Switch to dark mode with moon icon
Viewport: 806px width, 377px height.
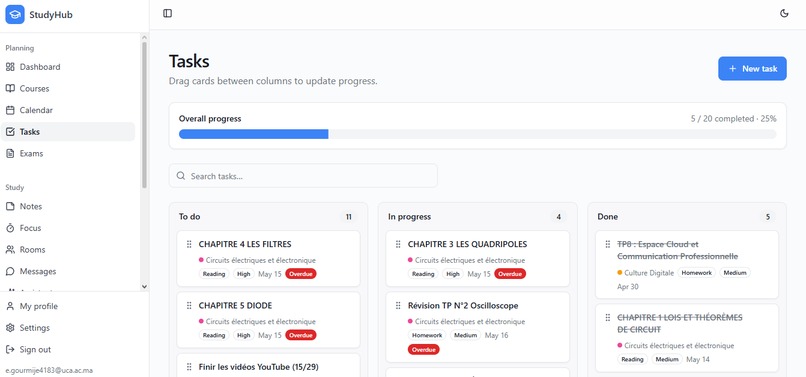coord(784,13)
